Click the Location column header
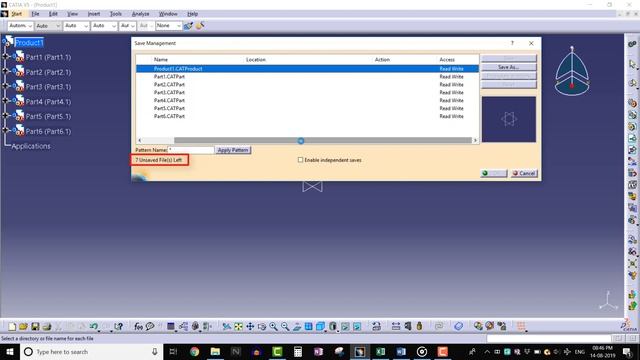 (x=256, y=60)
